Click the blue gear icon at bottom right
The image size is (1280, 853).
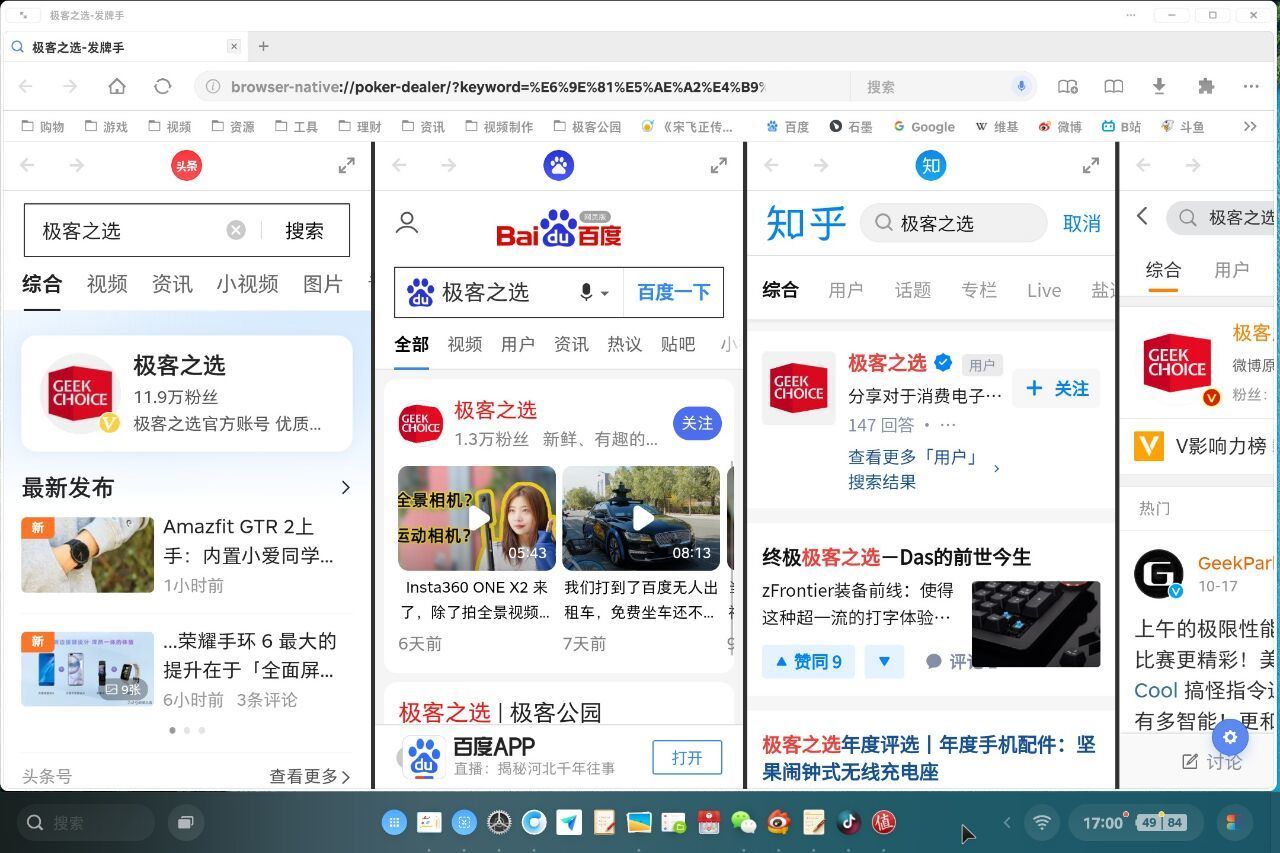(1230, 737)
